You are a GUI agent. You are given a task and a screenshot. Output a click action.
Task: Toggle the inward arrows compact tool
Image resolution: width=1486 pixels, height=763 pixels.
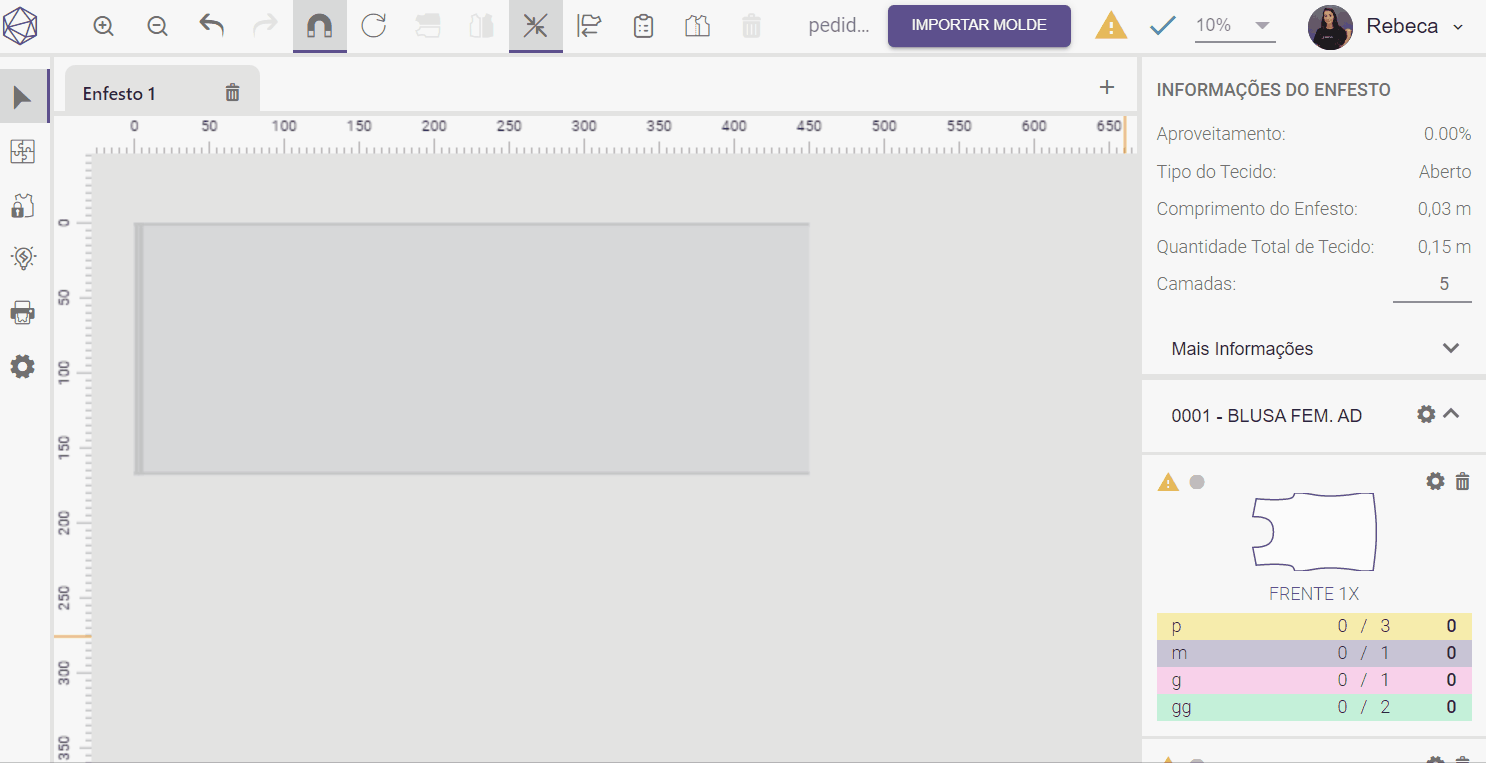coord(536,26)
